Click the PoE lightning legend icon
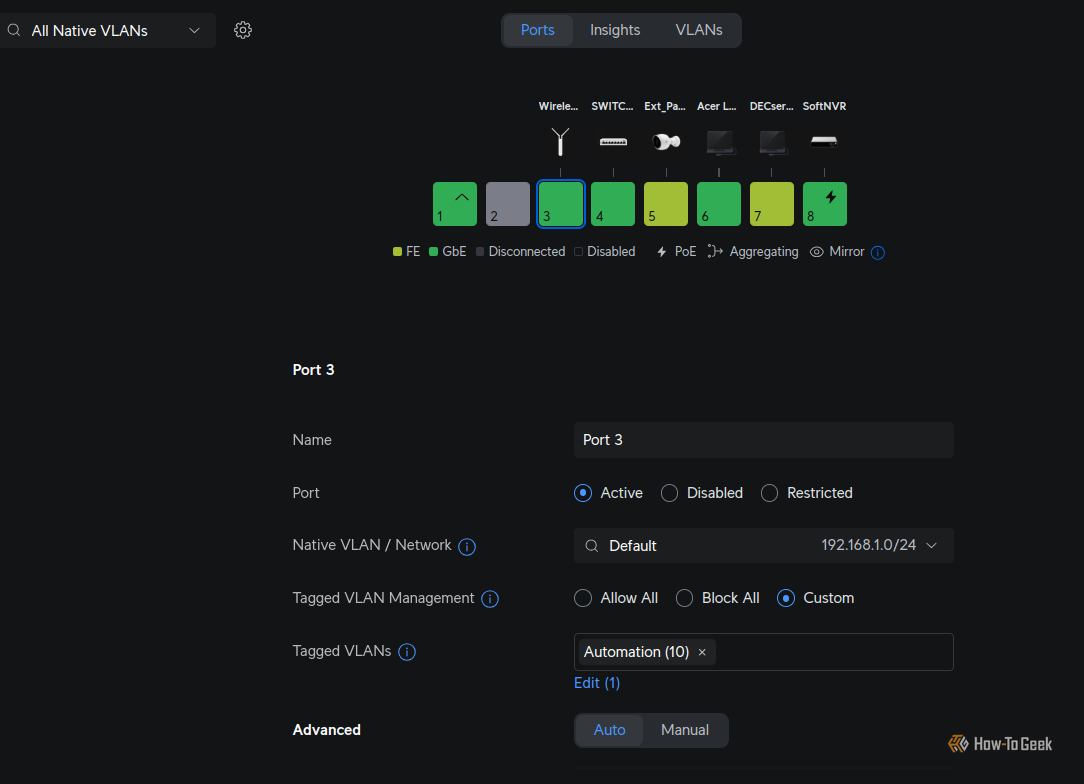The width and height of the screenshot is (1084, 784). click(x=662, y=252)
